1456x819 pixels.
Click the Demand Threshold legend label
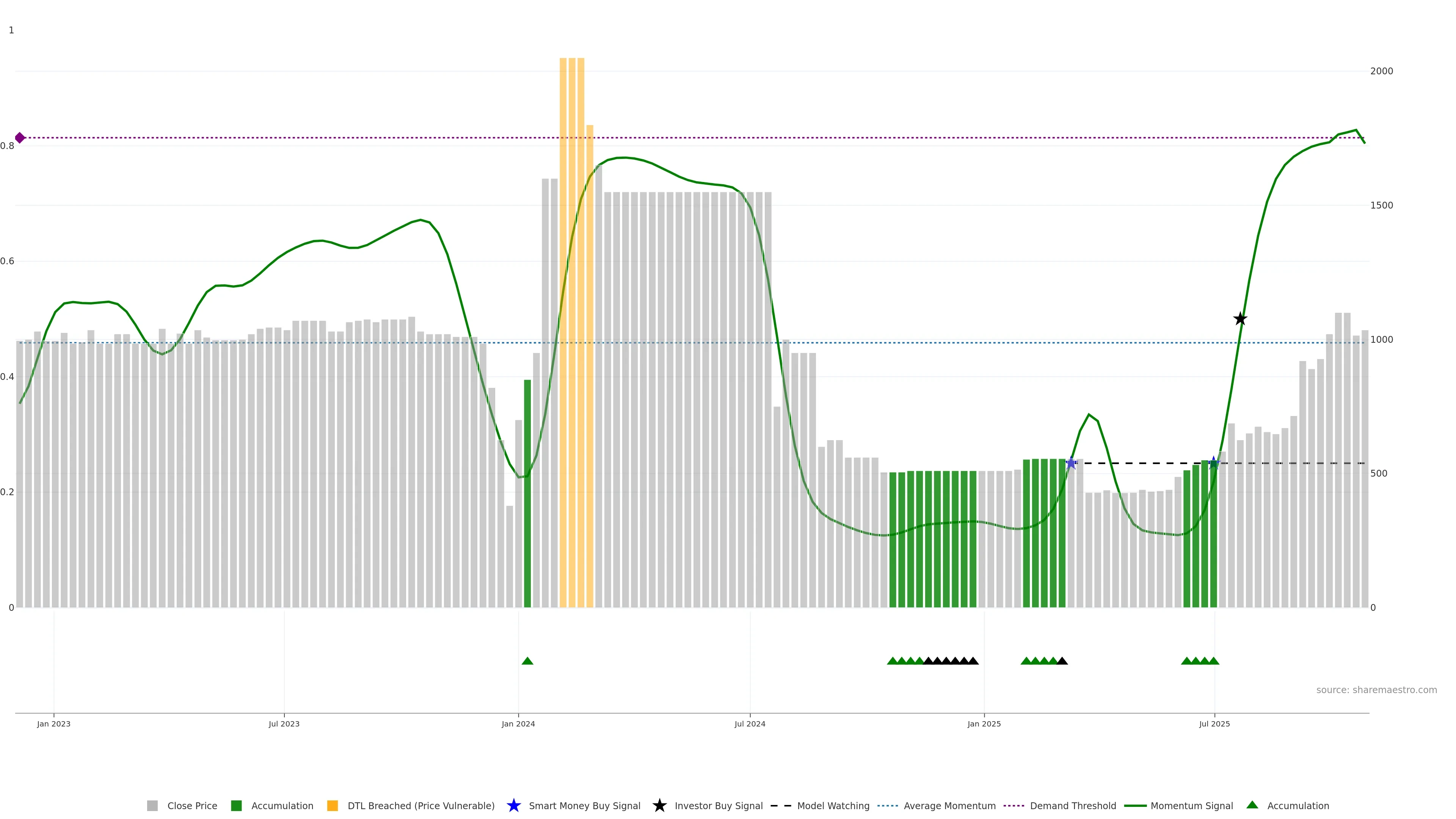pyautogui.click(x=1073, y=806)
